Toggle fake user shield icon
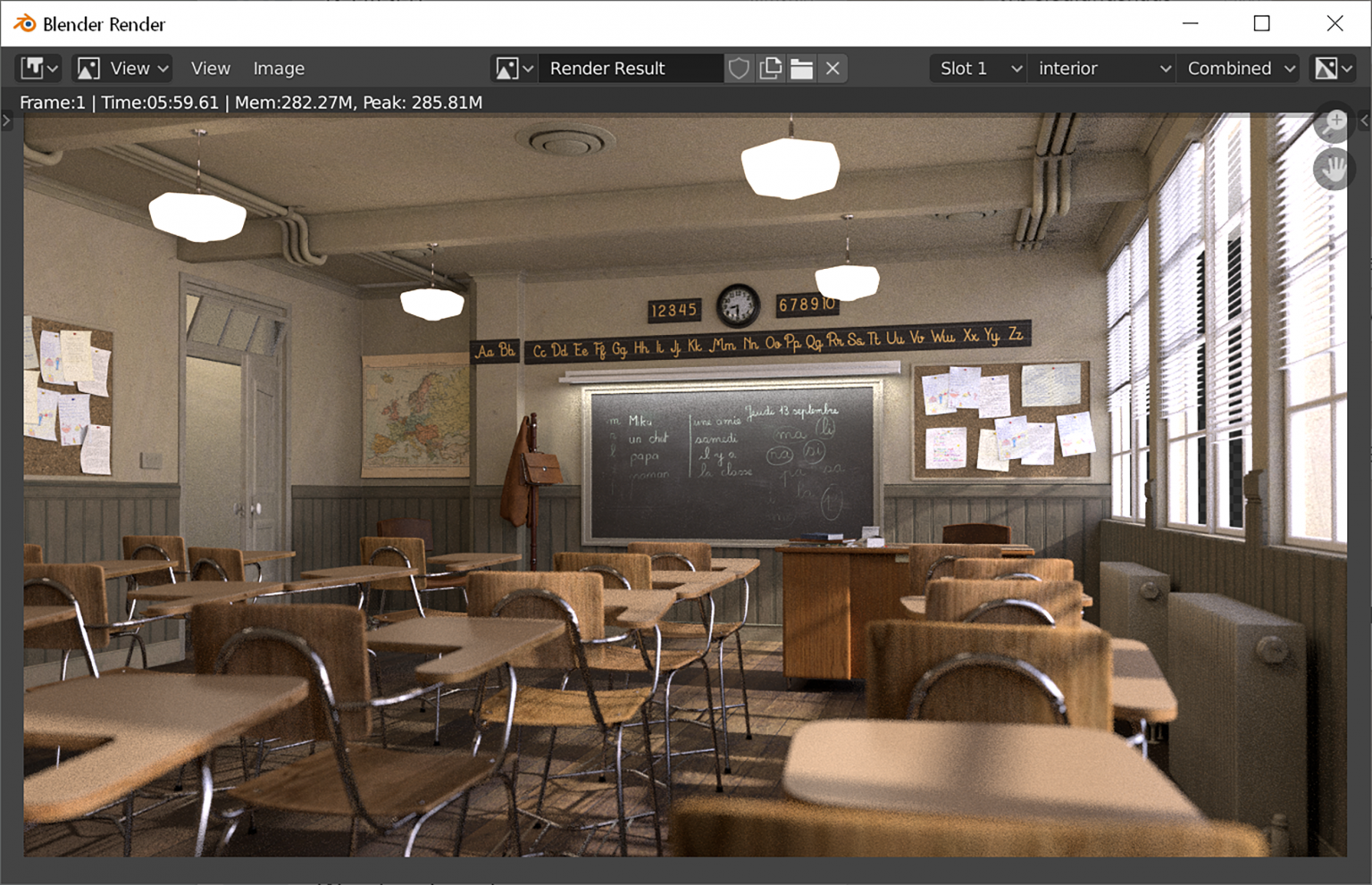Viewport: 1372px width, 885px height. coord(739,69)
